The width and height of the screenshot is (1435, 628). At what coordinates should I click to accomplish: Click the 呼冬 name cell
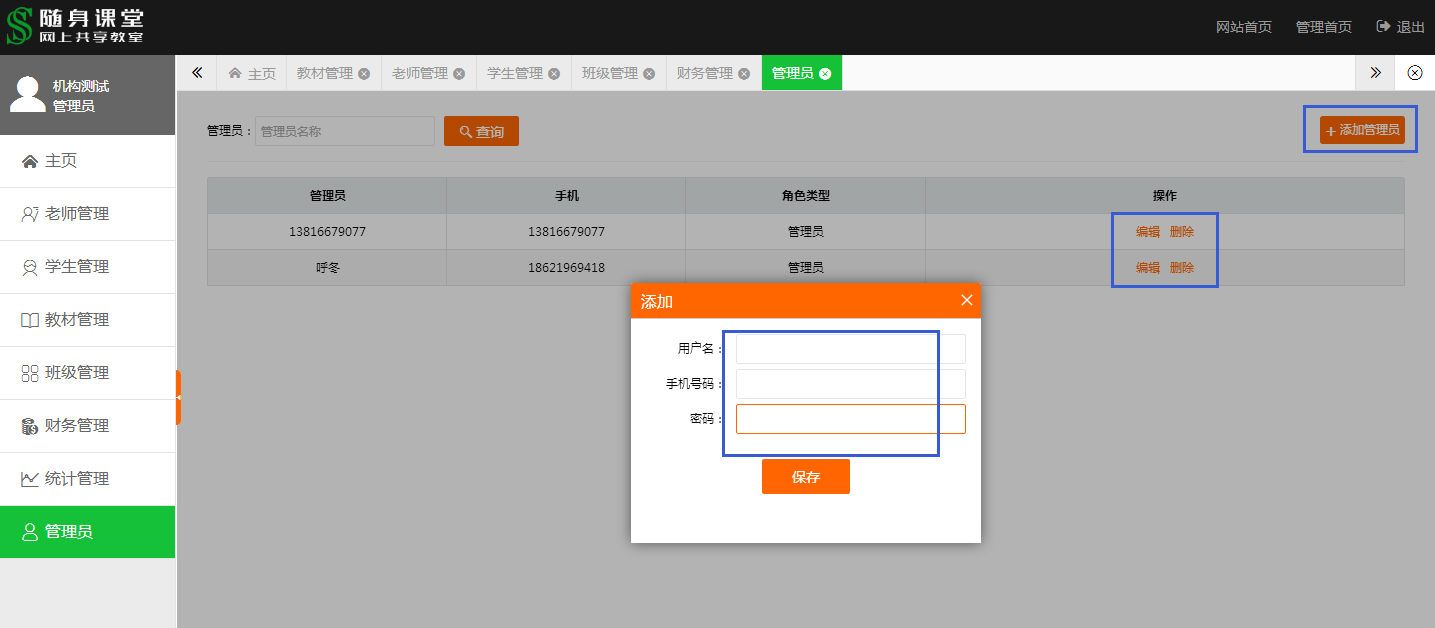pos(327,268)
